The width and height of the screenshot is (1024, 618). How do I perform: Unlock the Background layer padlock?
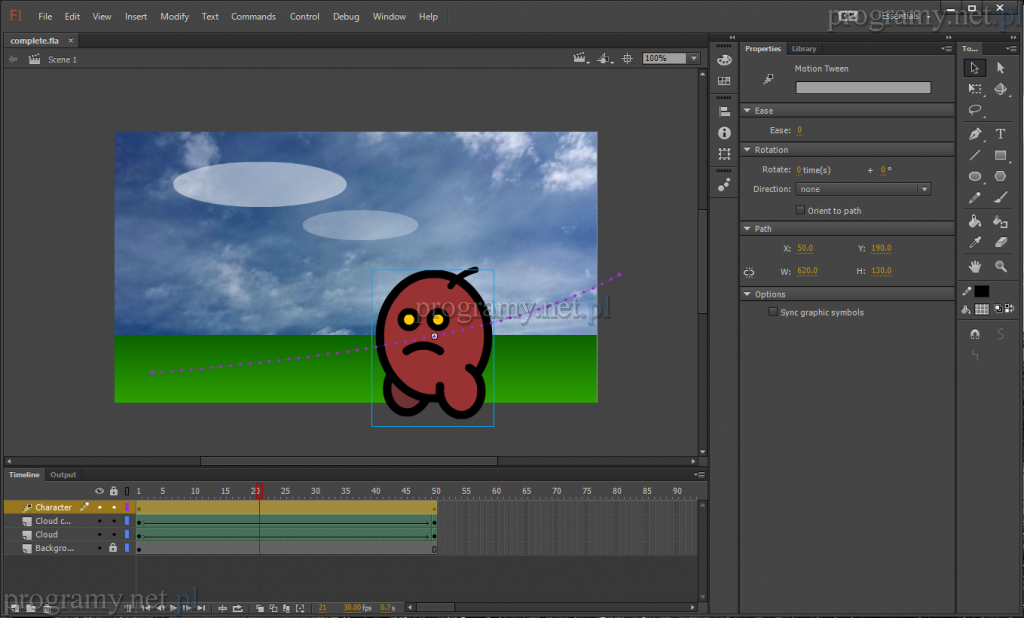point(113,548)
